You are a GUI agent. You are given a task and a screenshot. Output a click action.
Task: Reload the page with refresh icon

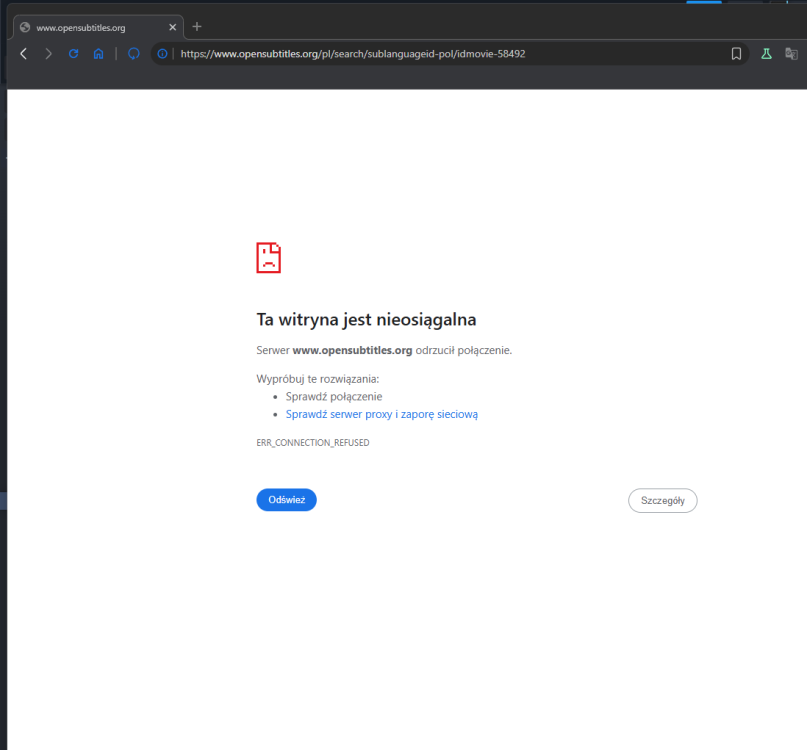pyautogui.click(x=74, y=54)
